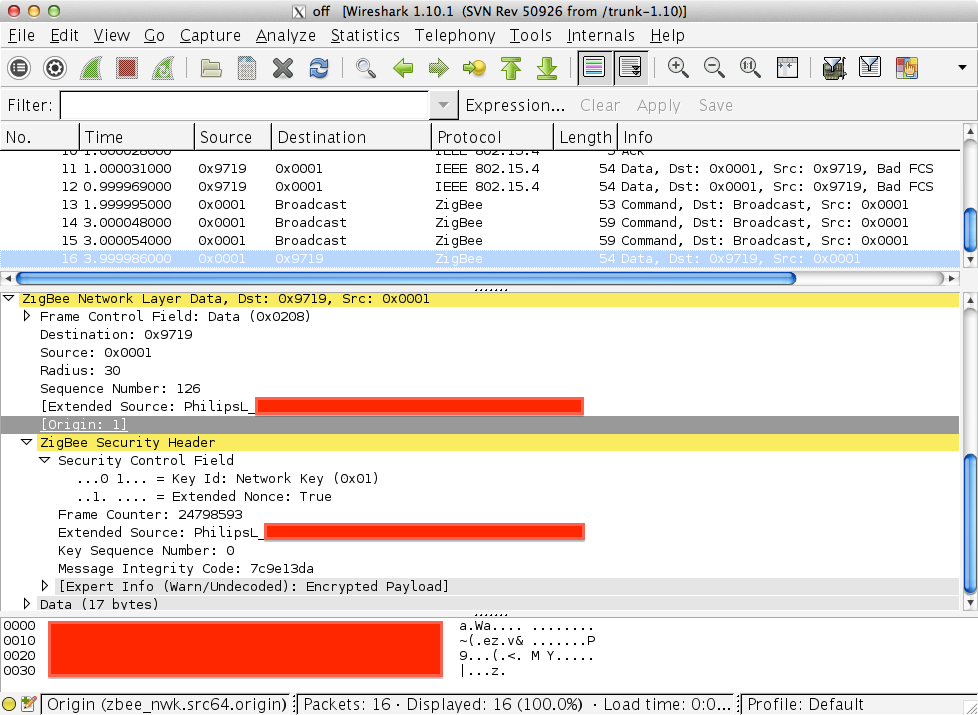978x715 pixels.
Task: Click the Expression... button
Action: [x=515, y=105]
